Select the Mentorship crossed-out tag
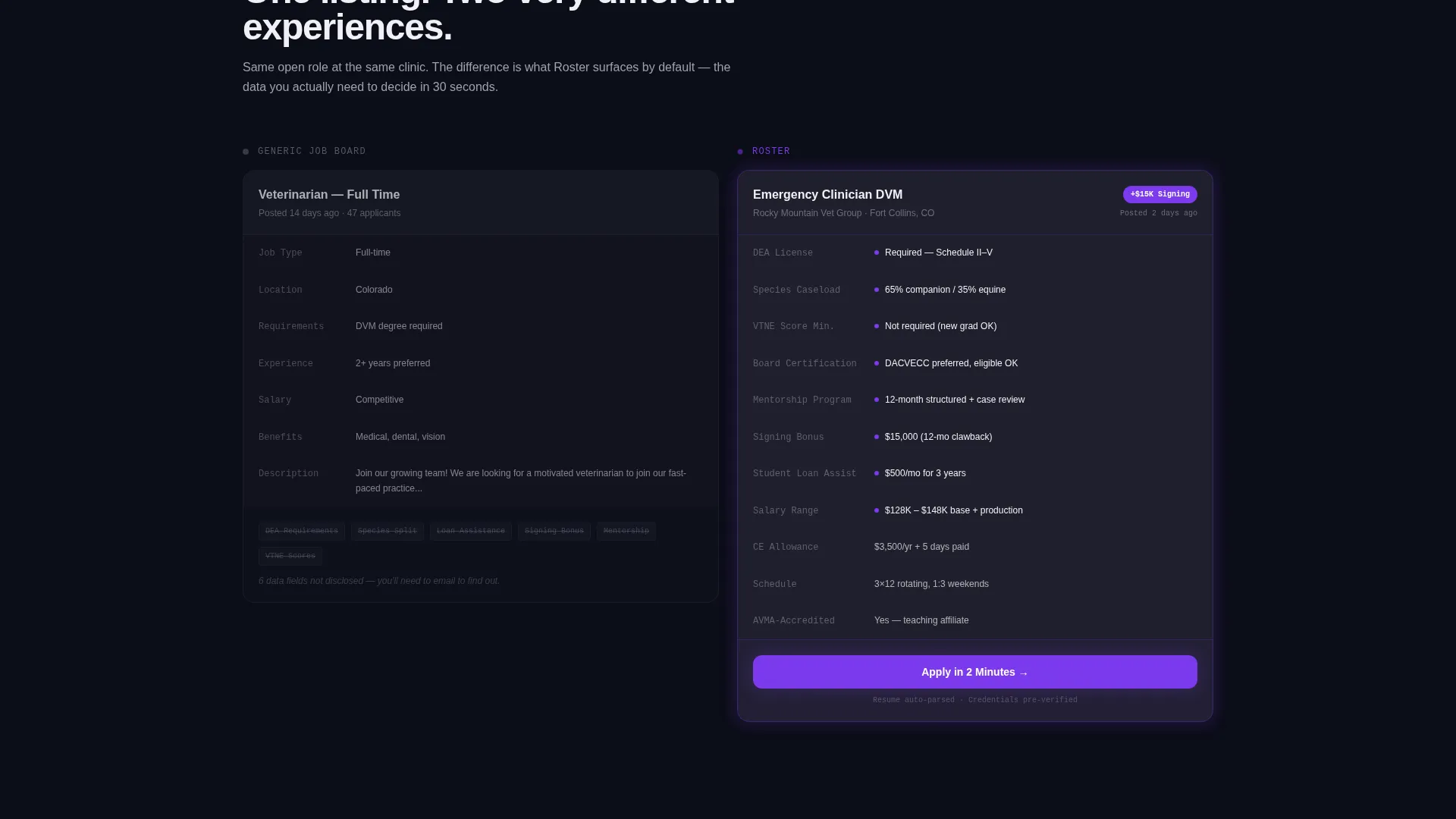 click(x=626, y=531)
